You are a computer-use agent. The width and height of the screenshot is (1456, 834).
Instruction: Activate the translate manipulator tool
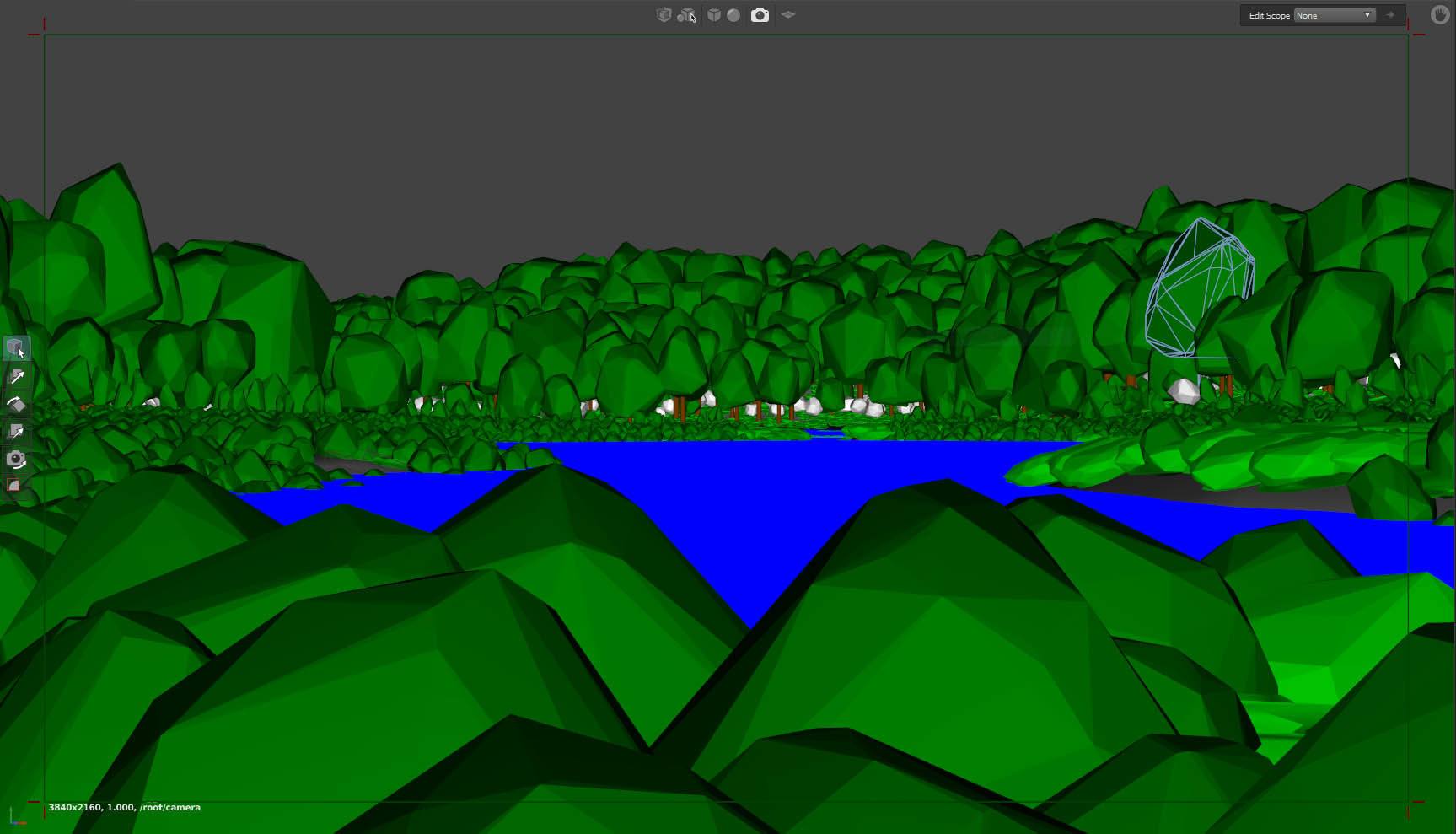(x=15, y=377)
